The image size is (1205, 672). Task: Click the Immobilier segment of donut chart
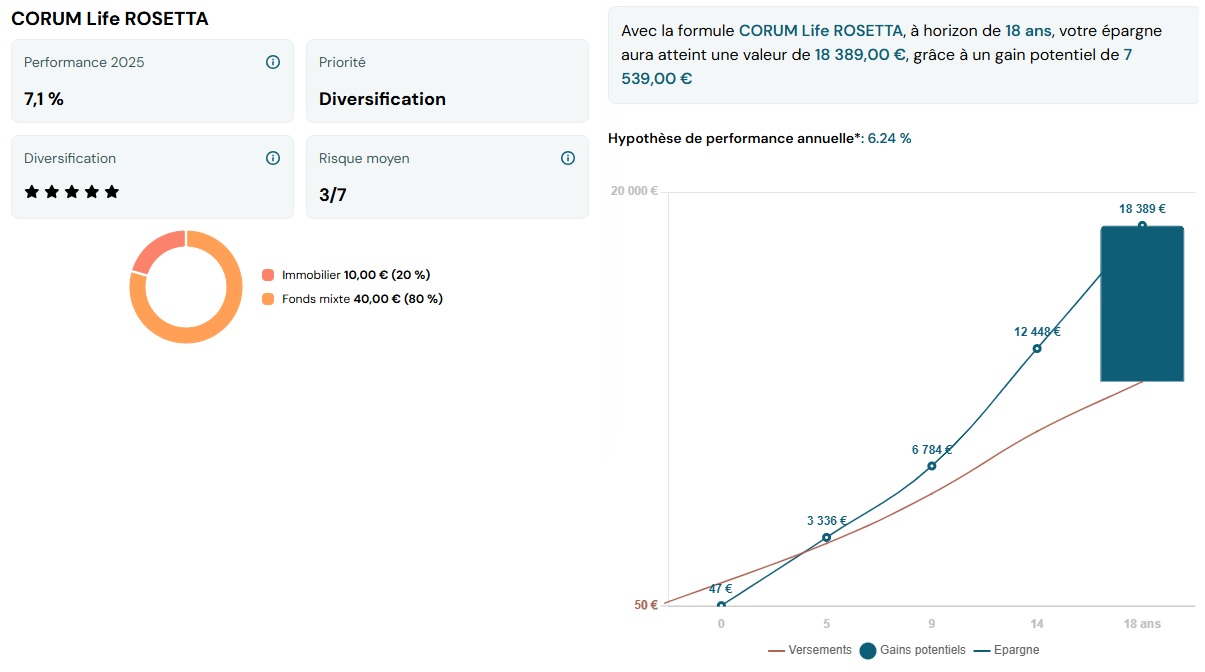(155, 248)
